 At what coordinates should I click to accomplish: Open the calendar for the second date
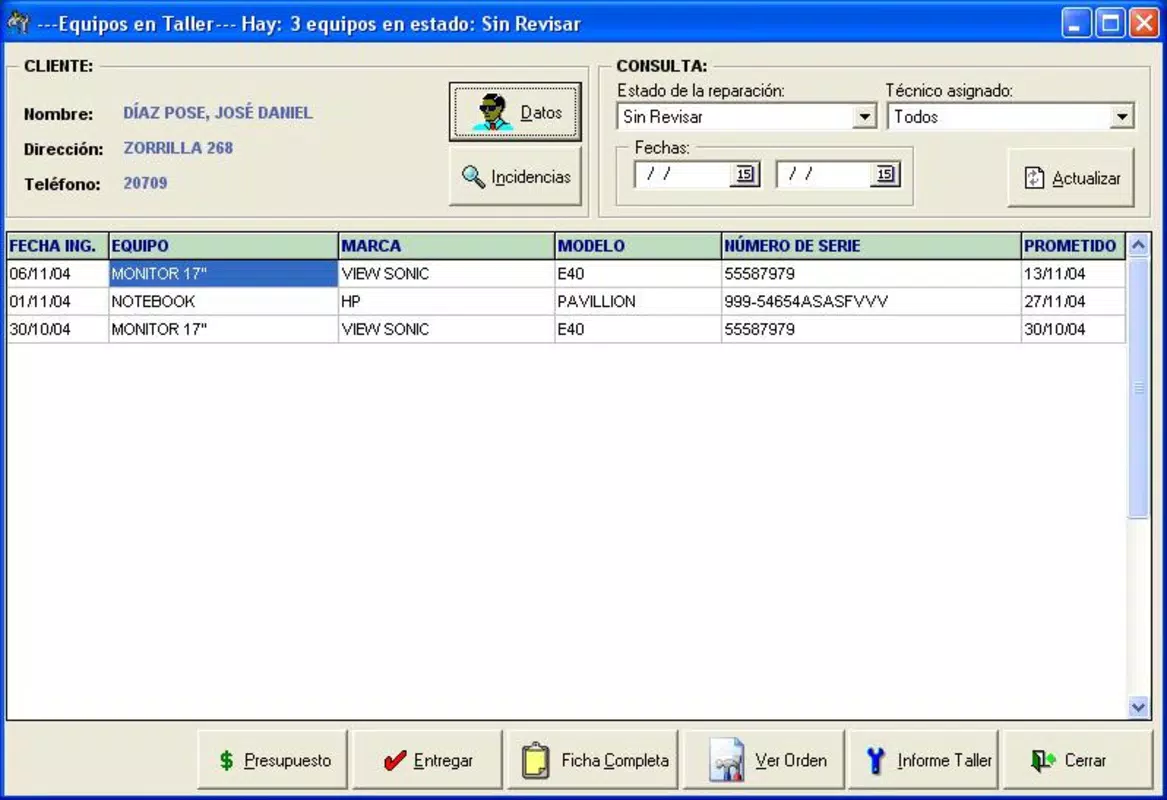[885, 175]
